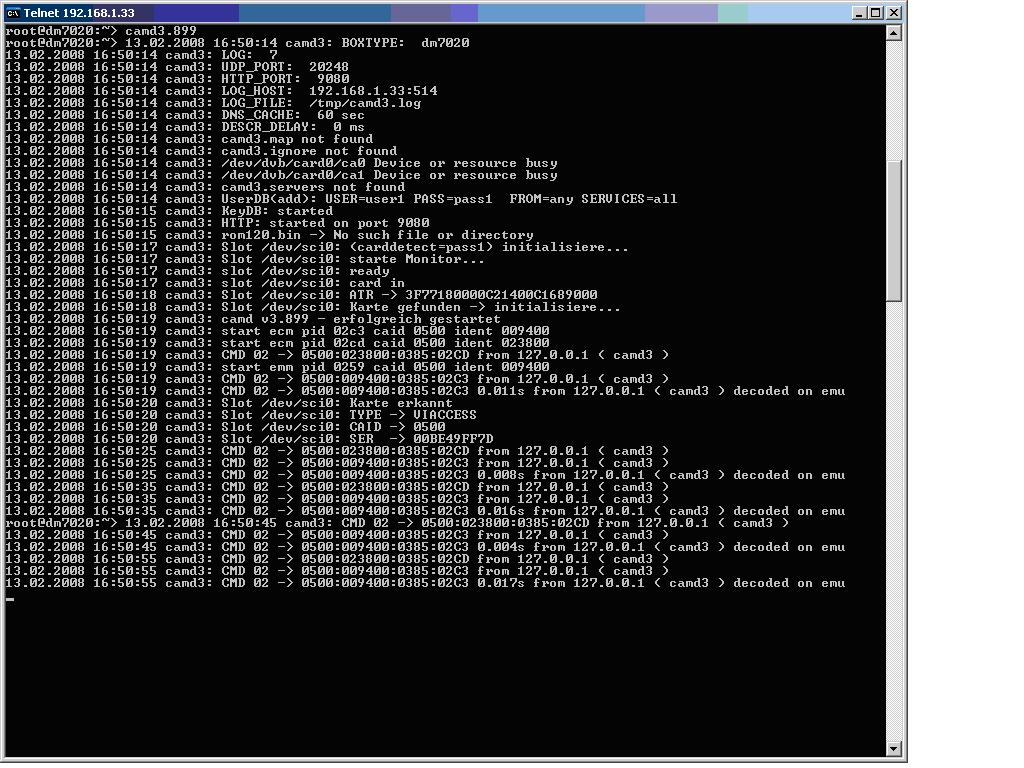1024x768 pixels.
Task: Click the serial number 00BE49FF7D
Action: (453, 439)
